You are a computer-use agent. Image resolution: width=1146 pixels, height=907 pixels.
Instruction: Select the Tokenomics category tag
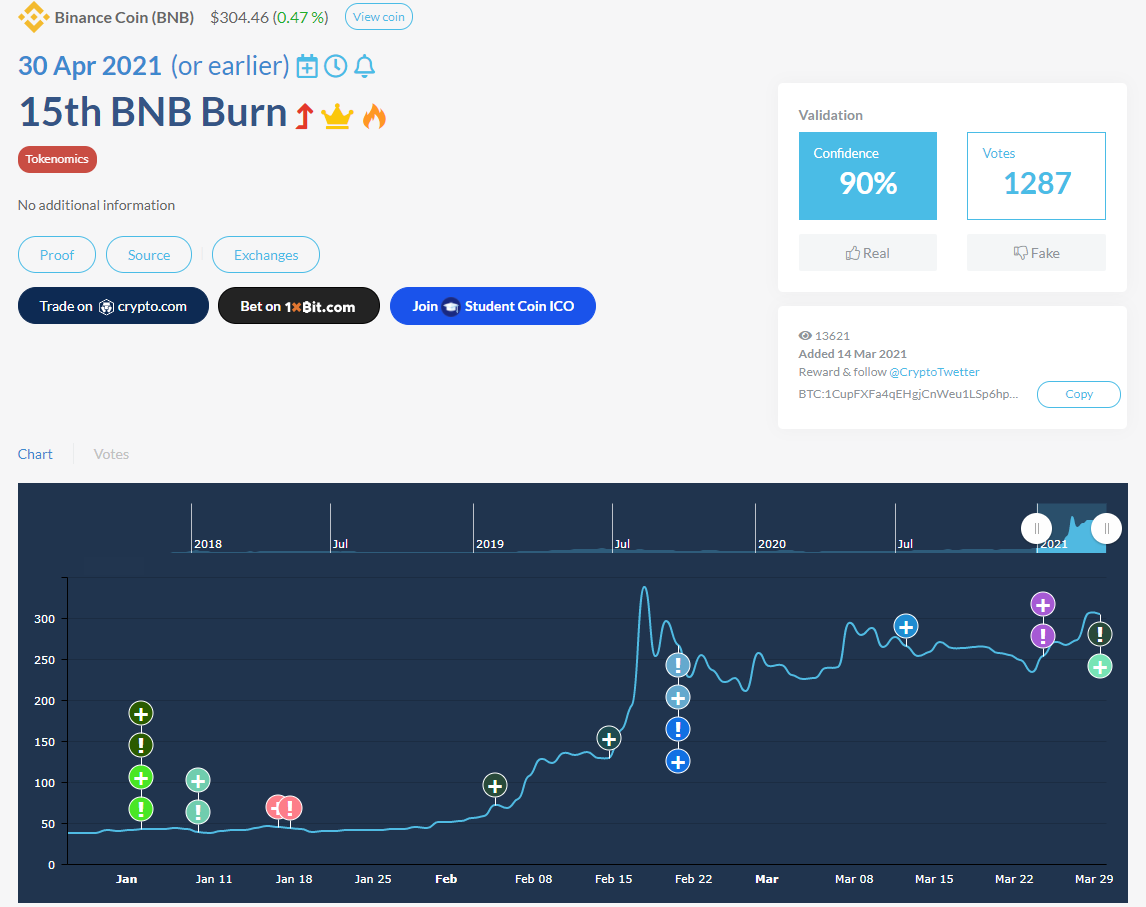click(x=57, y=159)
